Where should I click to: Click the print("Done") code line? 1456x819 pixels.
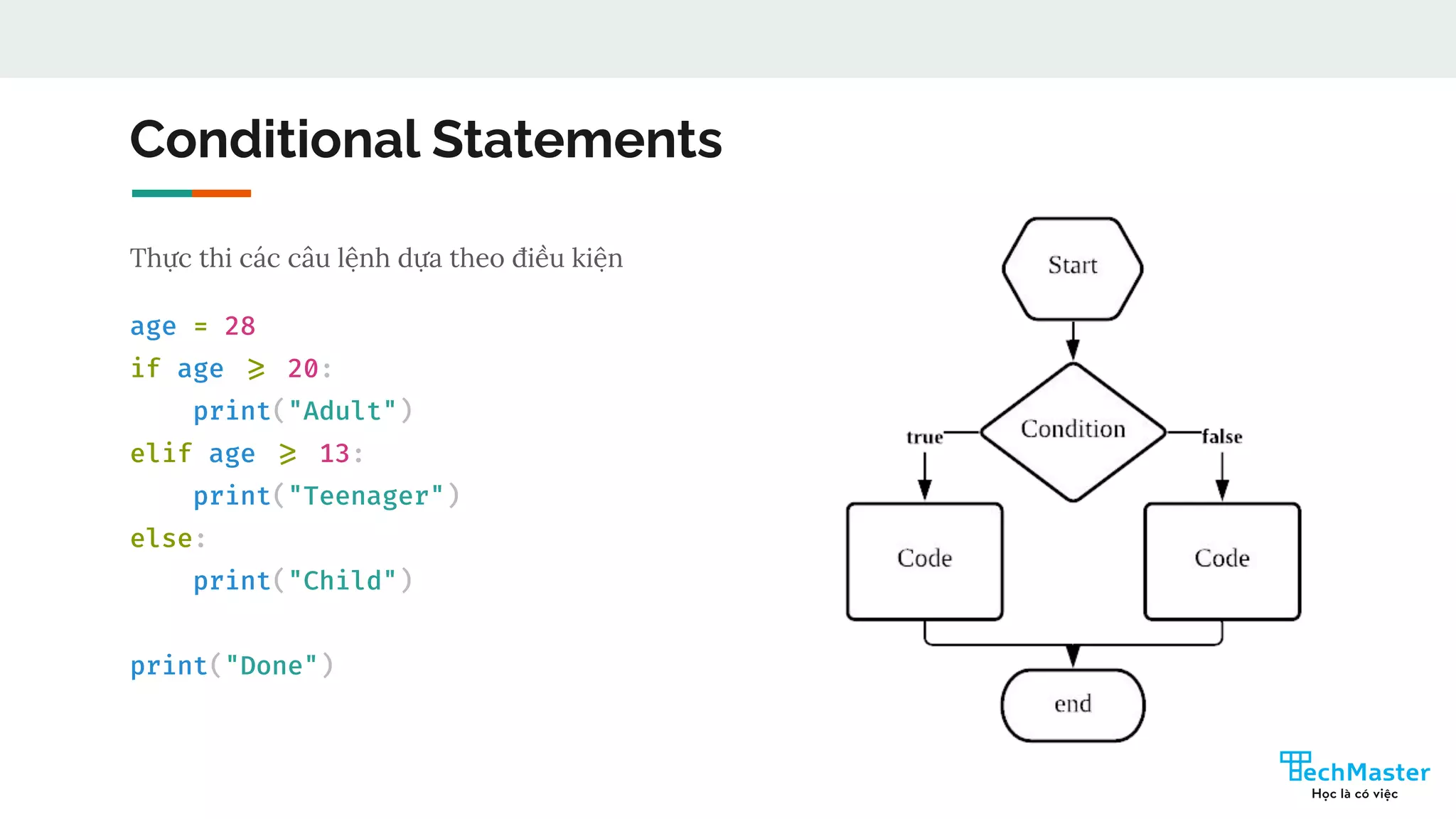point(231,666)
